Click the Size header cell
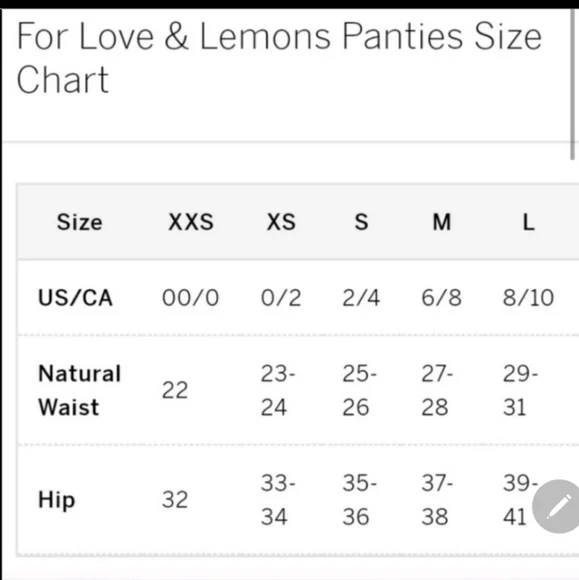 79,222
